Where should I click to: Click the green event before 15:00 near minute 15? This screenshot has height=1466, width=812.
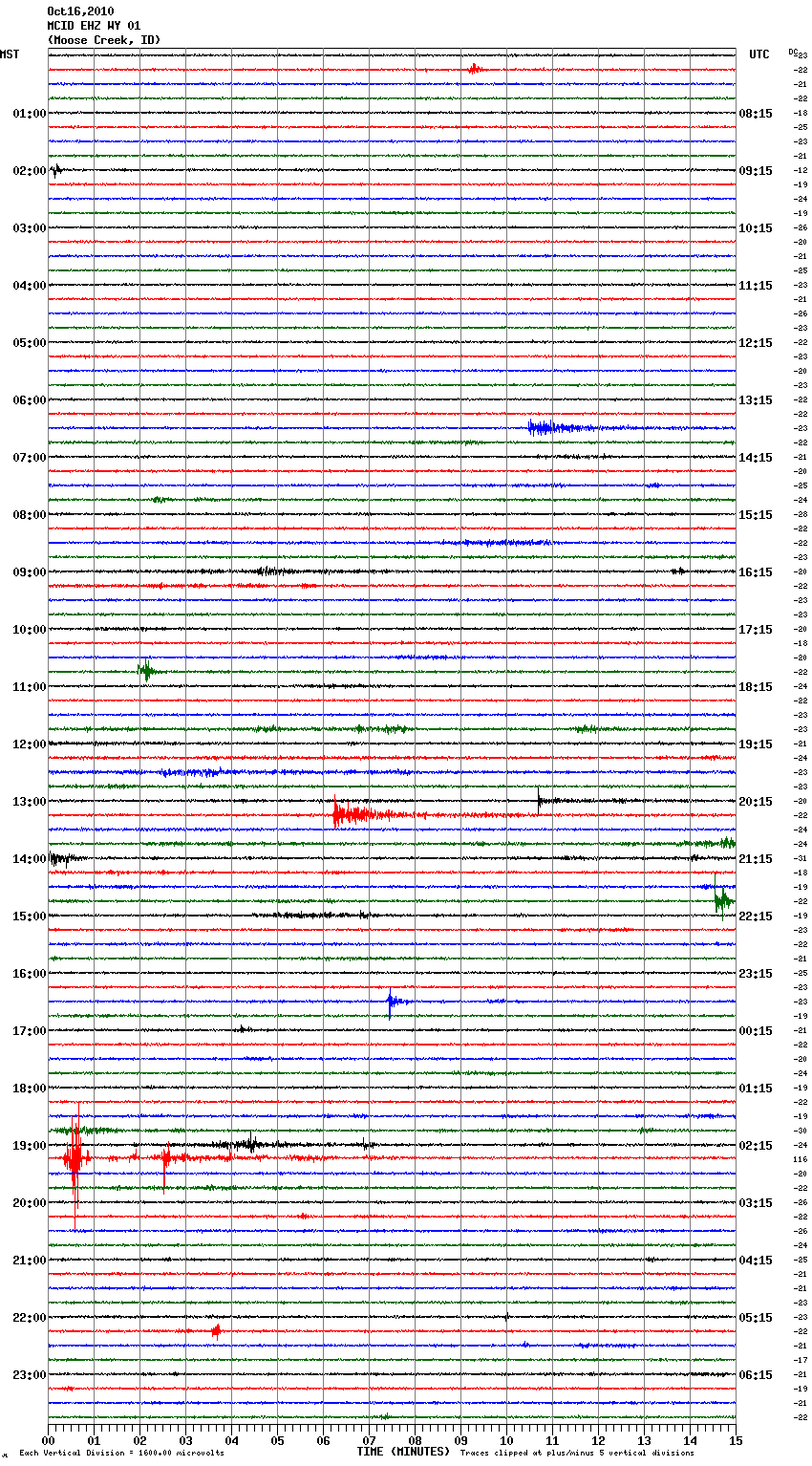pos(722,899)
